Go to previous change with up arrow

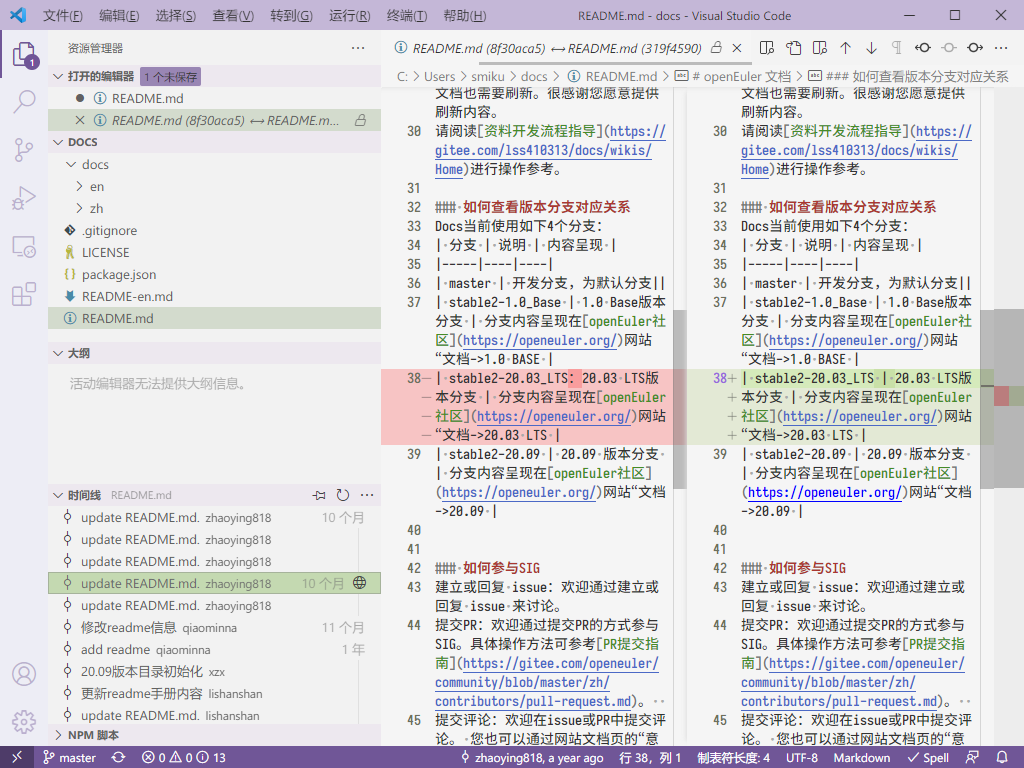[x=846, y=48]
